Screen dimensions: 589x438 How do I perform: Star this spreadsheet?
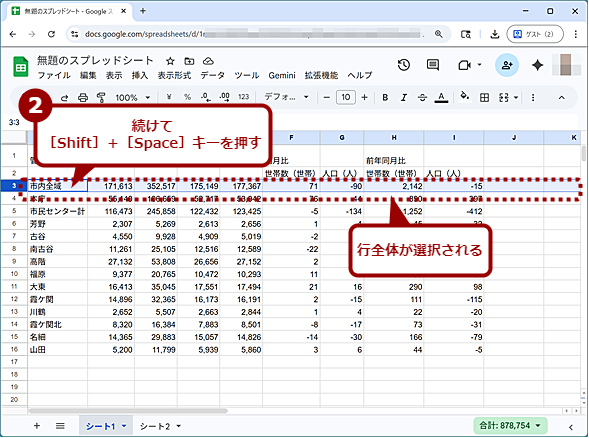(x=170, y=61)
